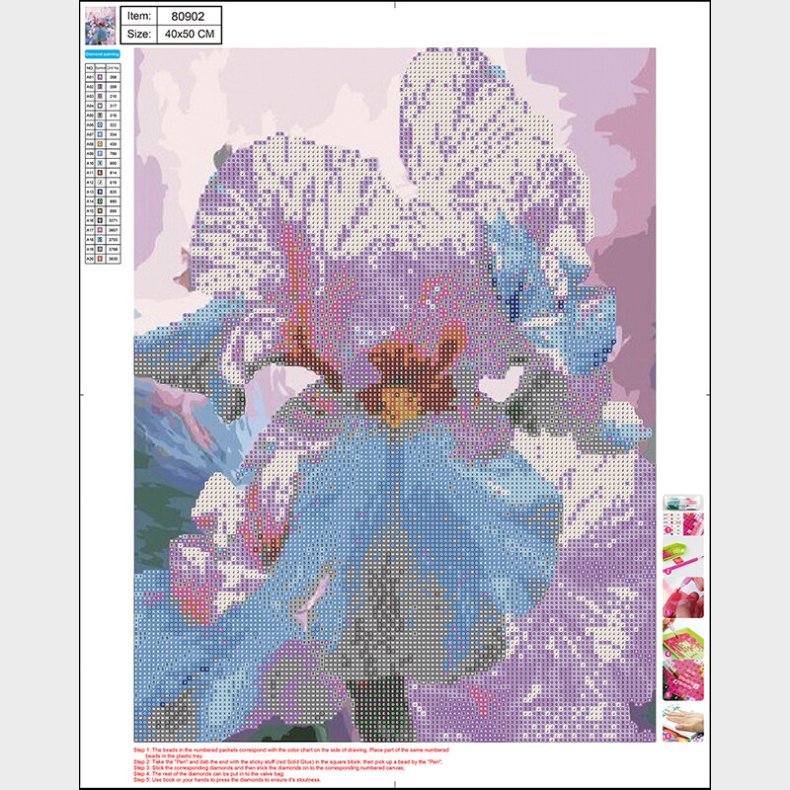This screenshot has height=790, width=790.
Task: Click the A11 dark red symbol icon
Action: tap(100, 173)
